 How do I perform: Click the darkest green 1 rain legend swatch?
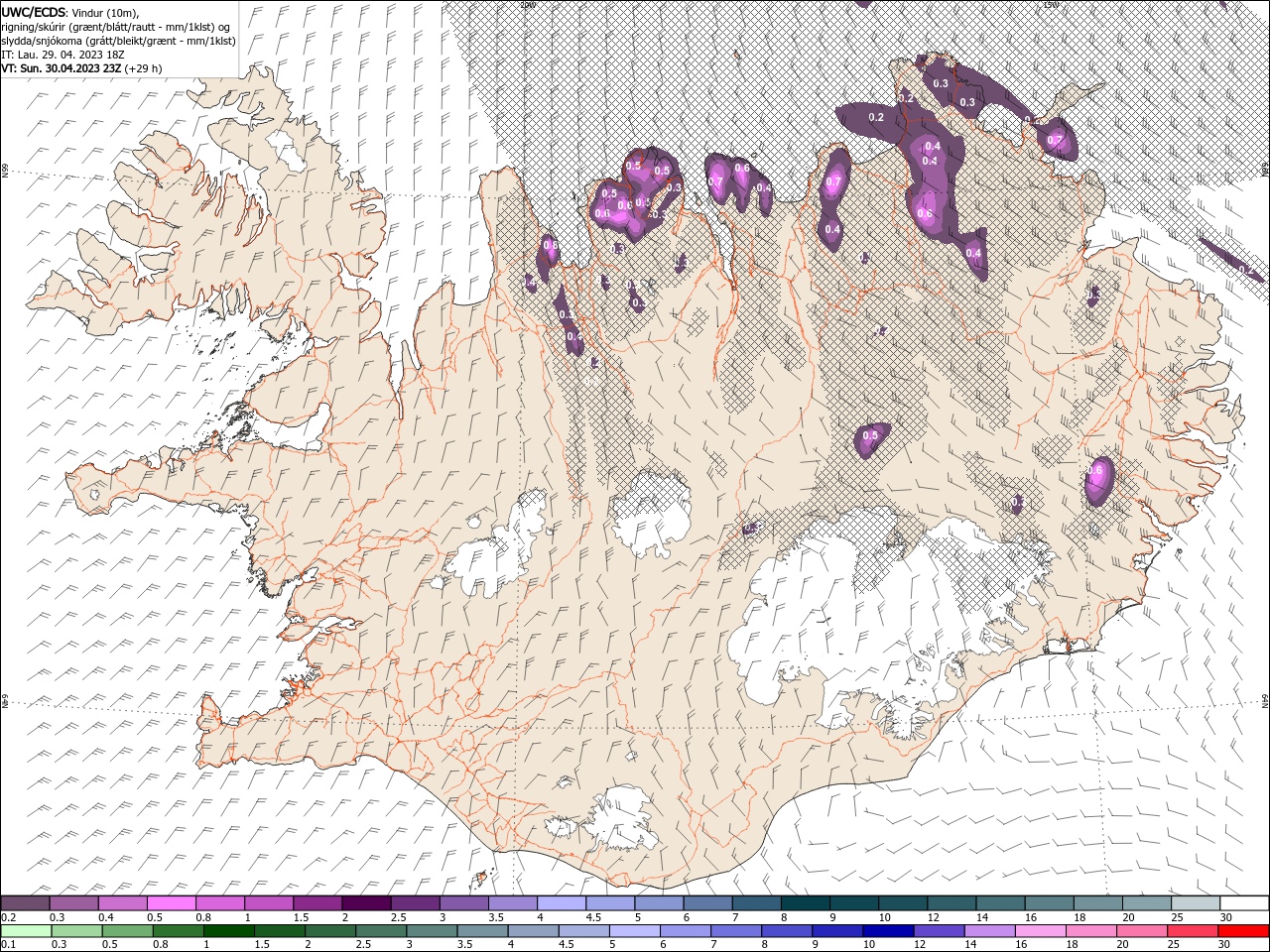point(228,931)
